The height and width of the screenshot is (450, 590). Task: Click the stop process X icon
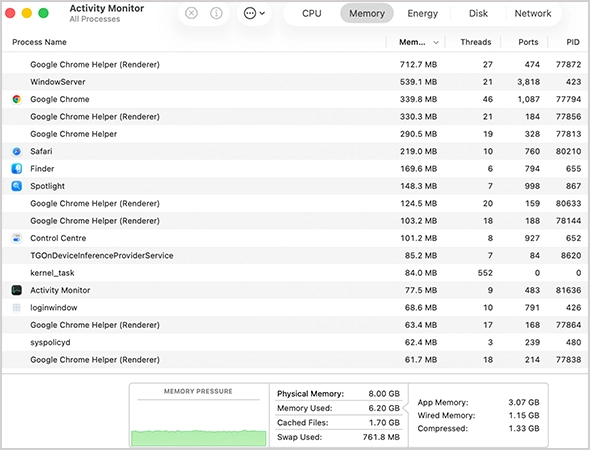click(x=191, y=14)
